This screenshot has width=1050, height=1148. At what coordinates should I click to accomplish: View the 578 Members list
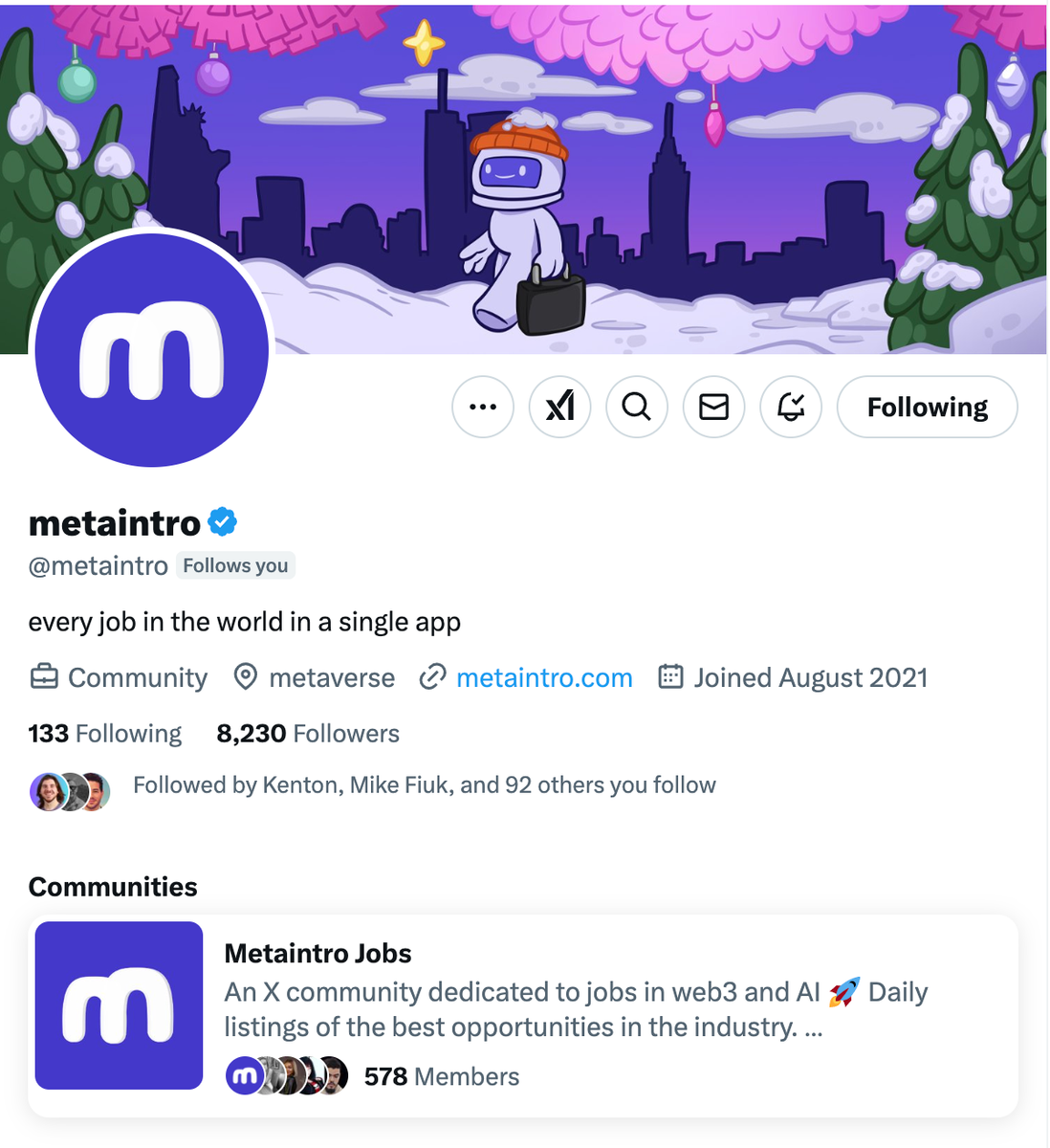point(441,1075)
